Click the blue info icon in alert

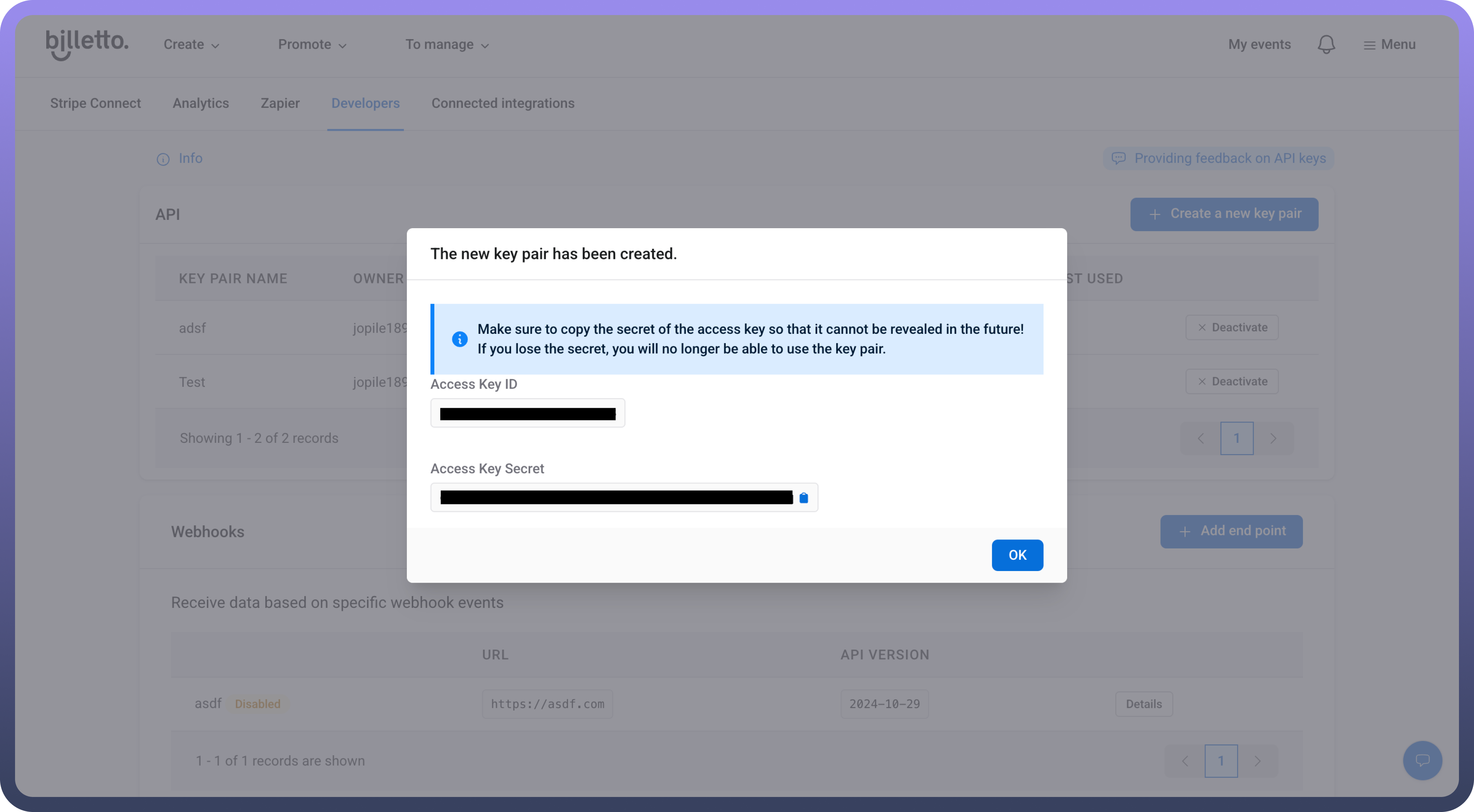tap(459, 339)
